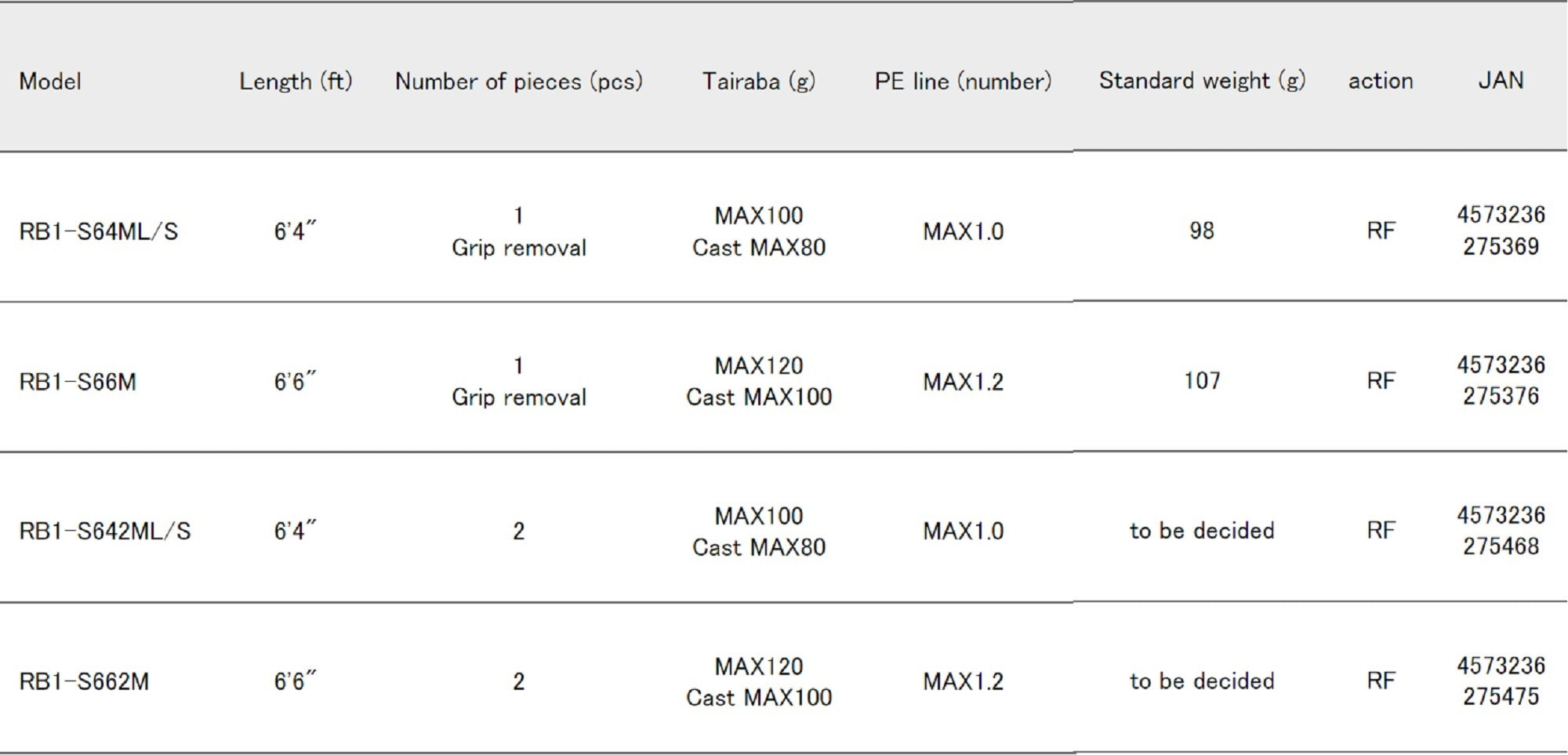The width and height of the screenshot is (1568, 755).
Task: Select the Number of pieces (pcs) header
Action: 518,82
